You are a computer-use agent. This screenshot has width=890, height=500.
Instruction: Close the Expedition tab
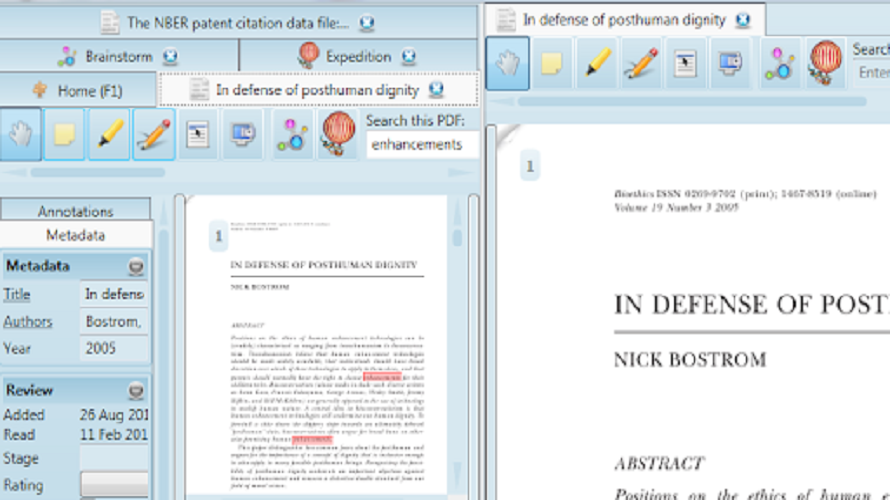tap(409, 57)
